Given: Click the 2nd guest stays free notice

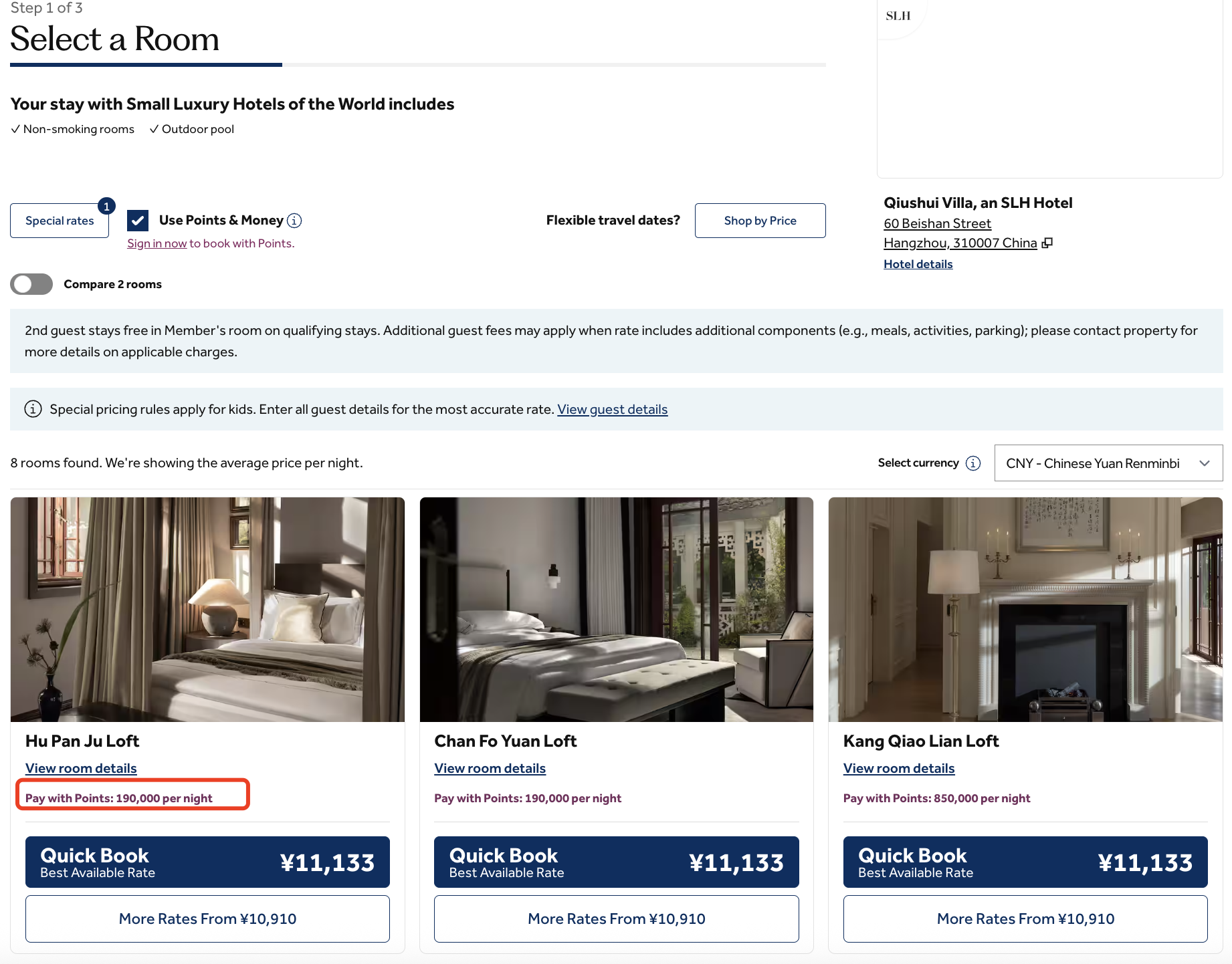Looking at the screenshot, I should [x=617, y=341].
